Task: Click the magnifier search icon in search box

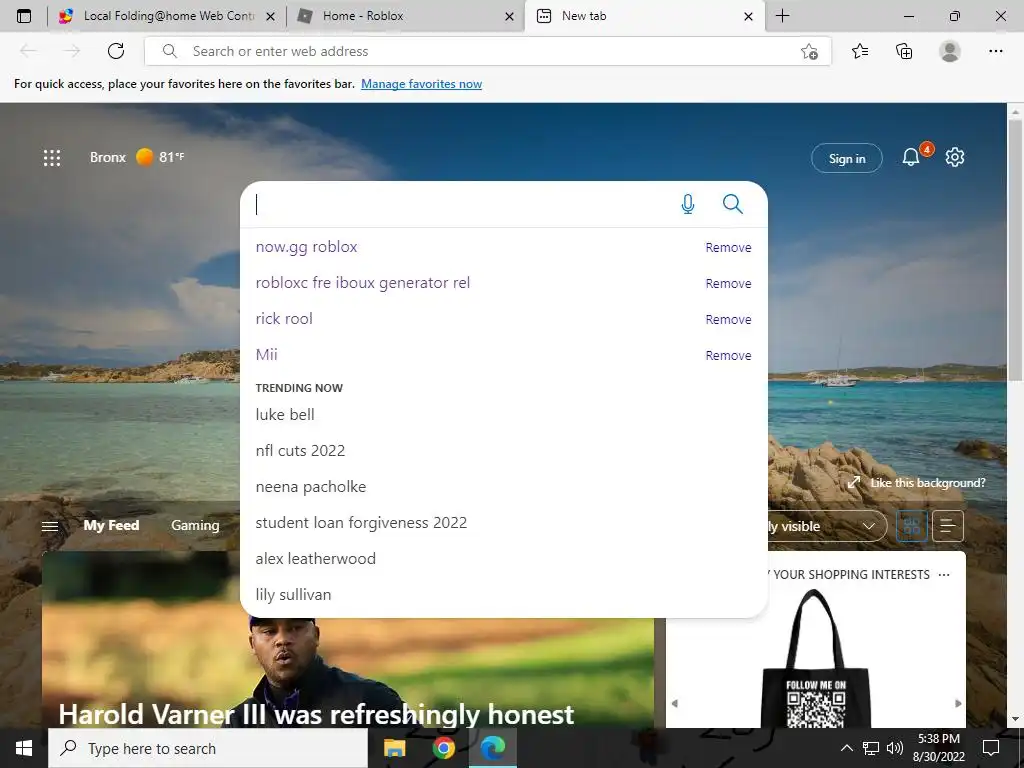Action: click(x=733, y=204)
